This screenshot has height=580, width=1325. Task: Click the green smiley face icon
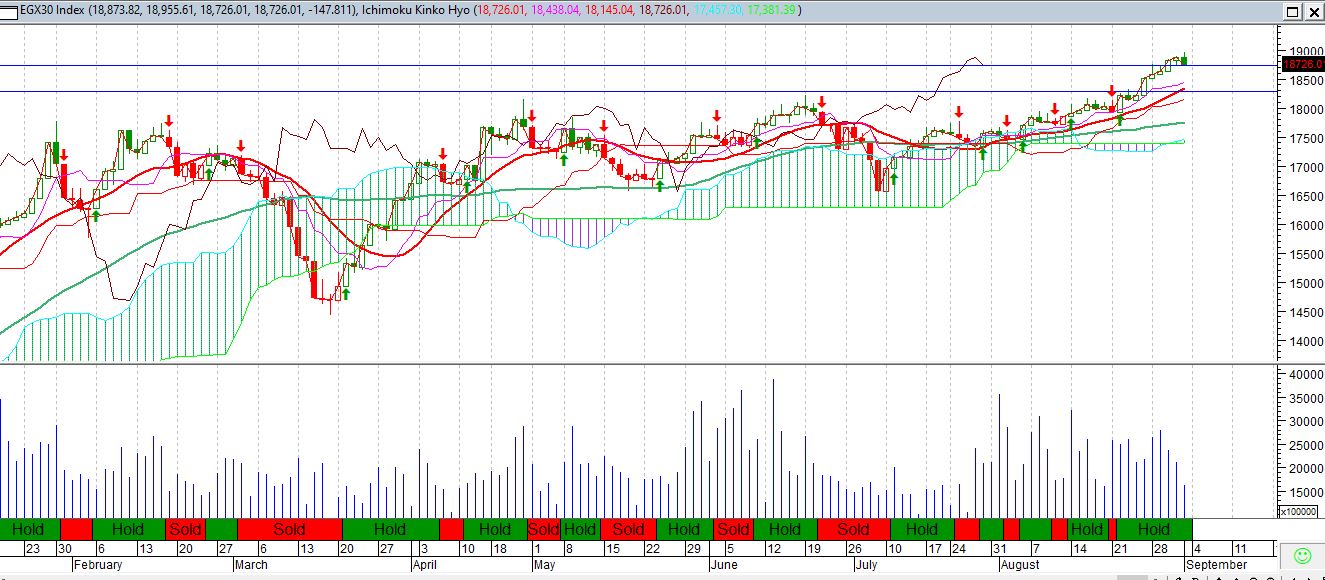(1302, 555)
